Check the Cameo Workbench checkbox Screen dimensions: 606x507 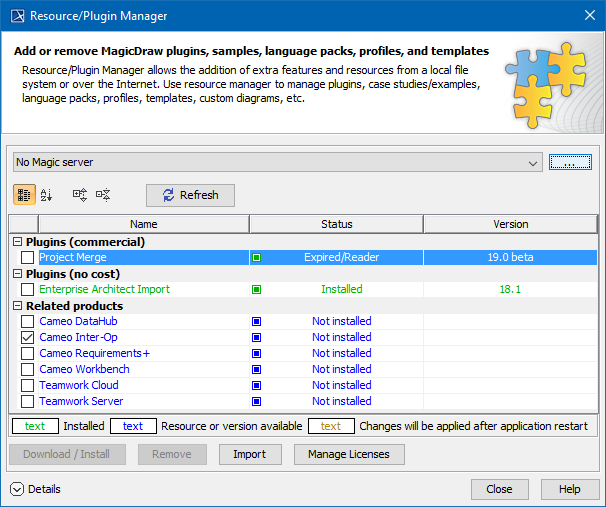[27, 369]
